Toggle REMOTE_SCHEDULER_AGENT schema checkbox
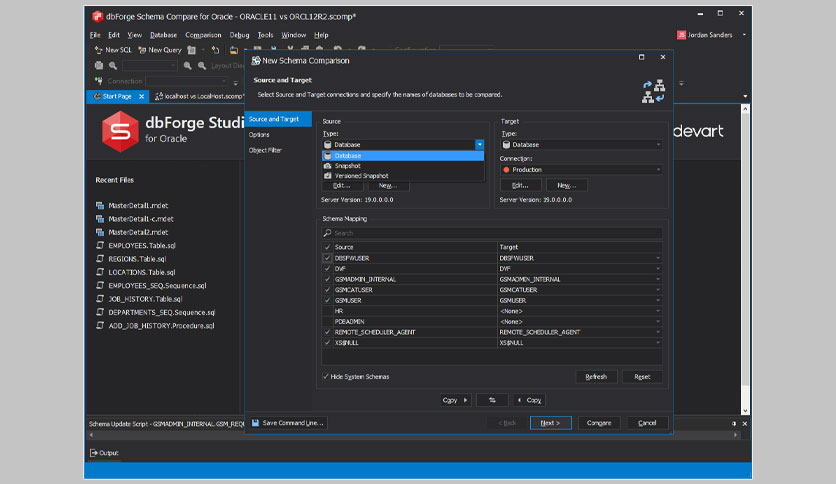Screen dimensions: 836x484 (x=327, y=332)
